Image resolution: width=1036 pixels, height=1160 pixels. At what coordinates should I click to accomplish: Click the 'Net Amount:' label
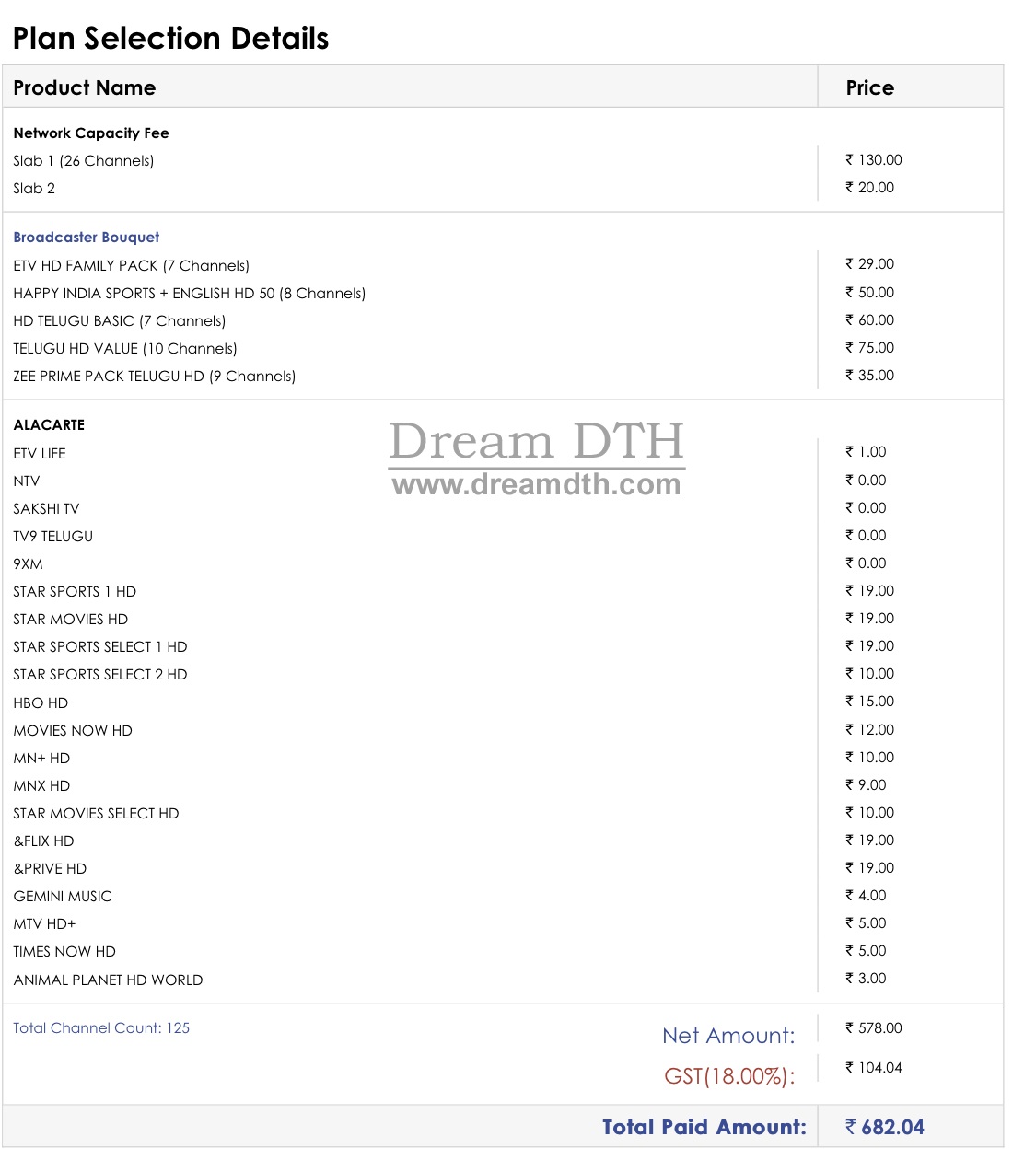pyautogui.click(x=728, y=1036)
